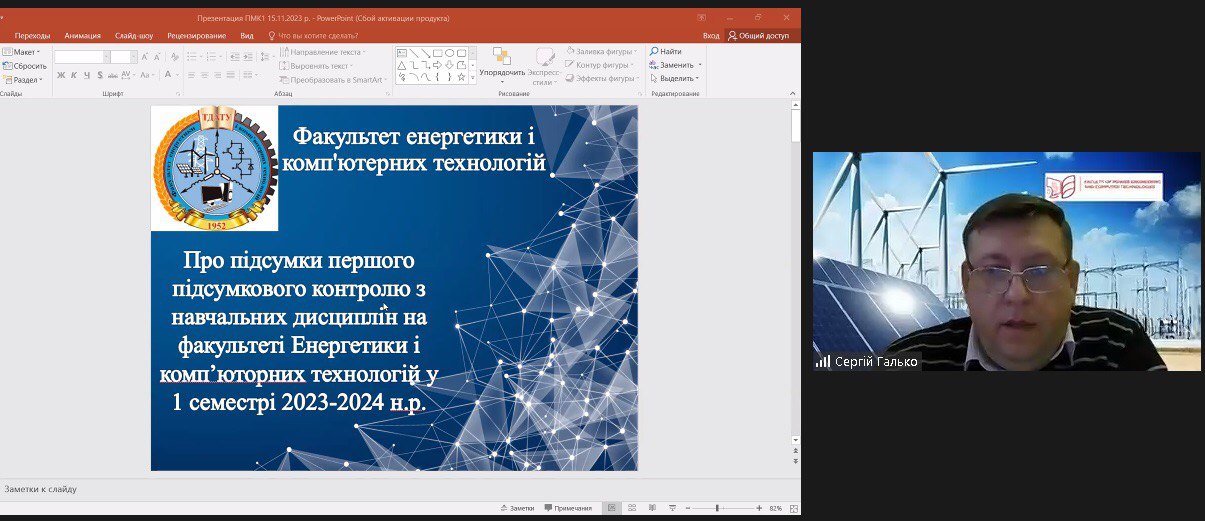Expand shapes gallery more button
The width and height of the screenshot is (1205, 521).
474,77
